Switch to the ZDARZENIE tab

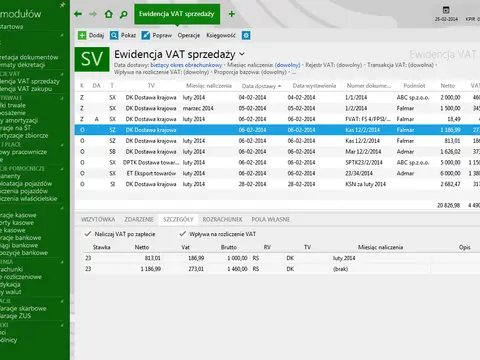[139, 219]
